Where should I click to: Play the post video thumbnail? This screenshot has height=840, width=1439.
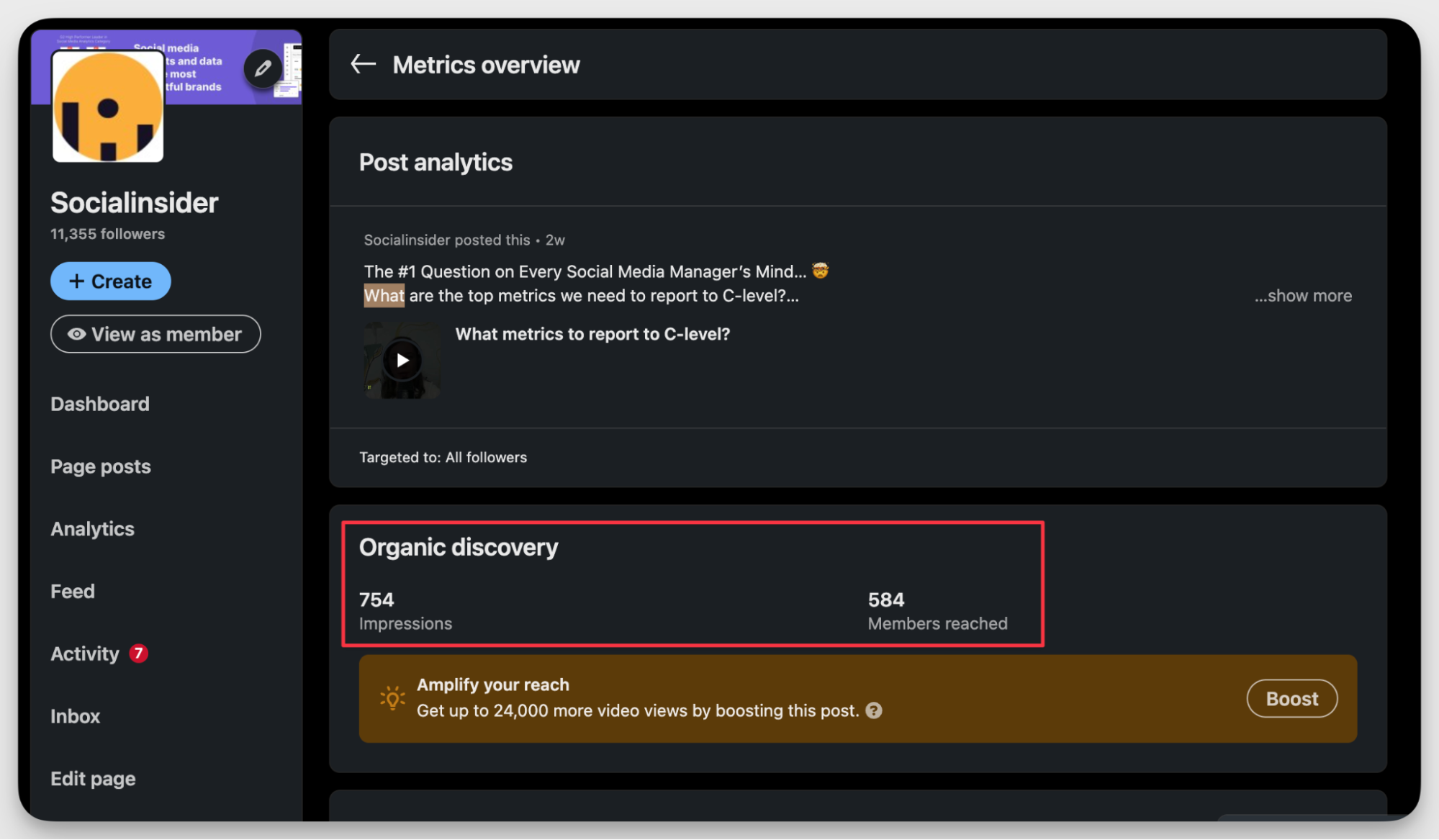pyautogui.click(x=402, y=361)
